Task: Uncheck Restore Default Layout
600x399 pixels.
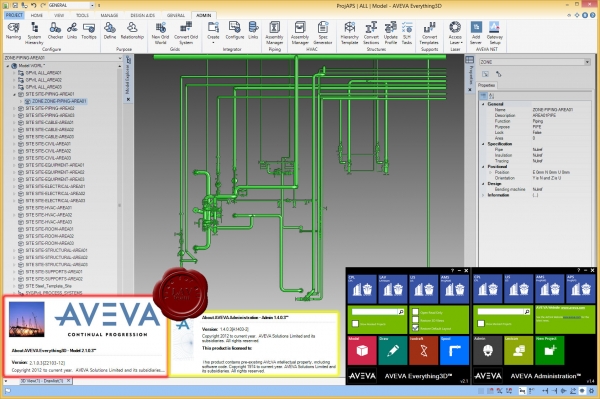Action: tap(415, 328)
